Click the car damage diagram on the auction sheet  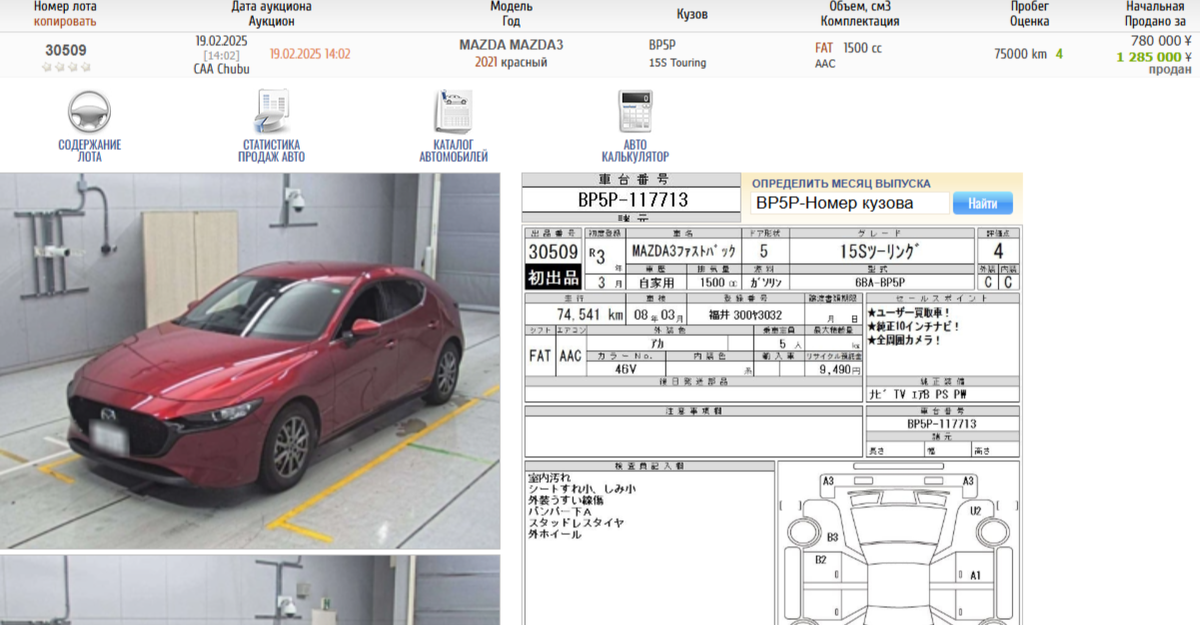pyautogui.click(x=898, y=542)
